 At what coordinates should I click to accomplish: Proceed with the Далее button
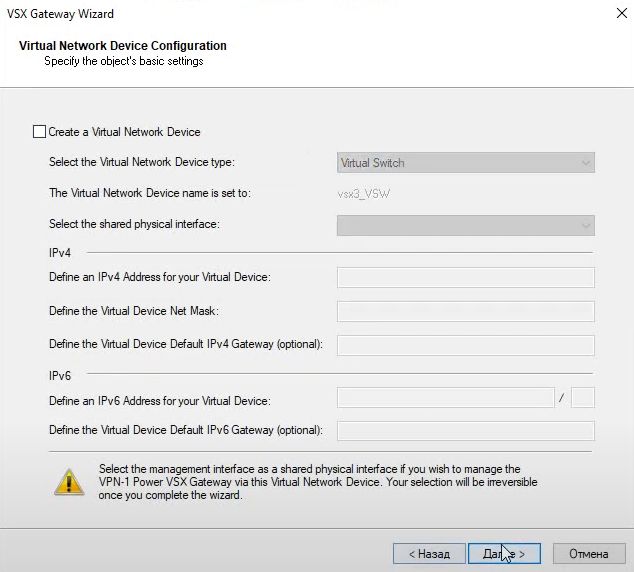click(504, 553)
